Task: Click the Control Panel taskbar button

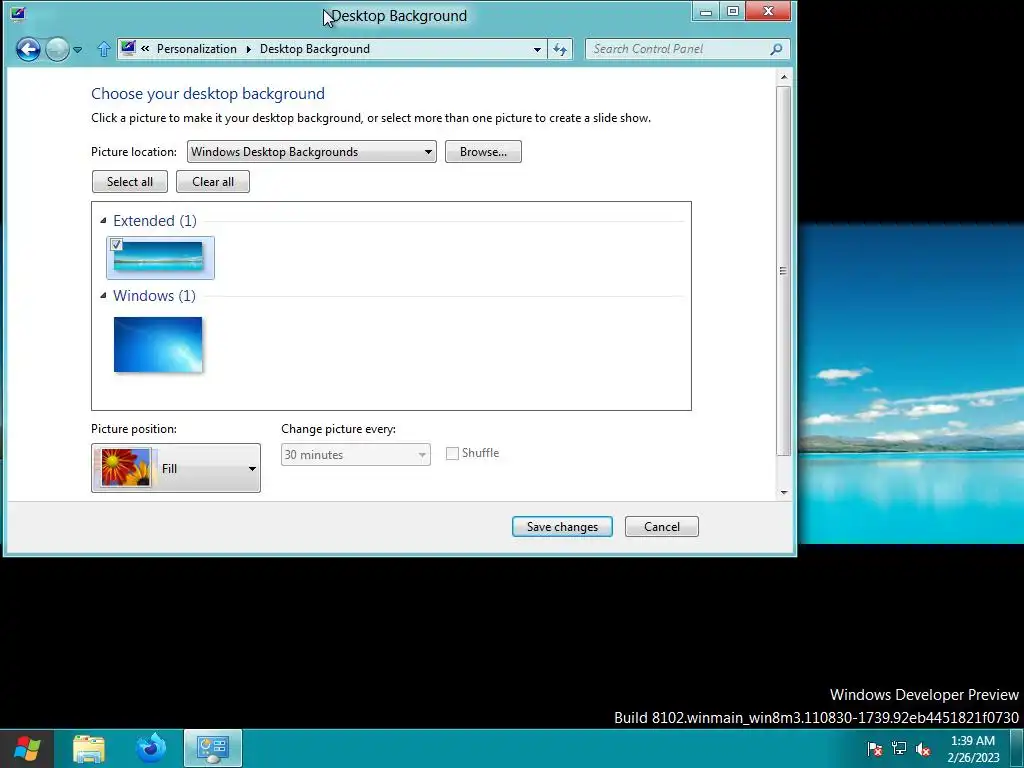Action: tap(213, 748)
